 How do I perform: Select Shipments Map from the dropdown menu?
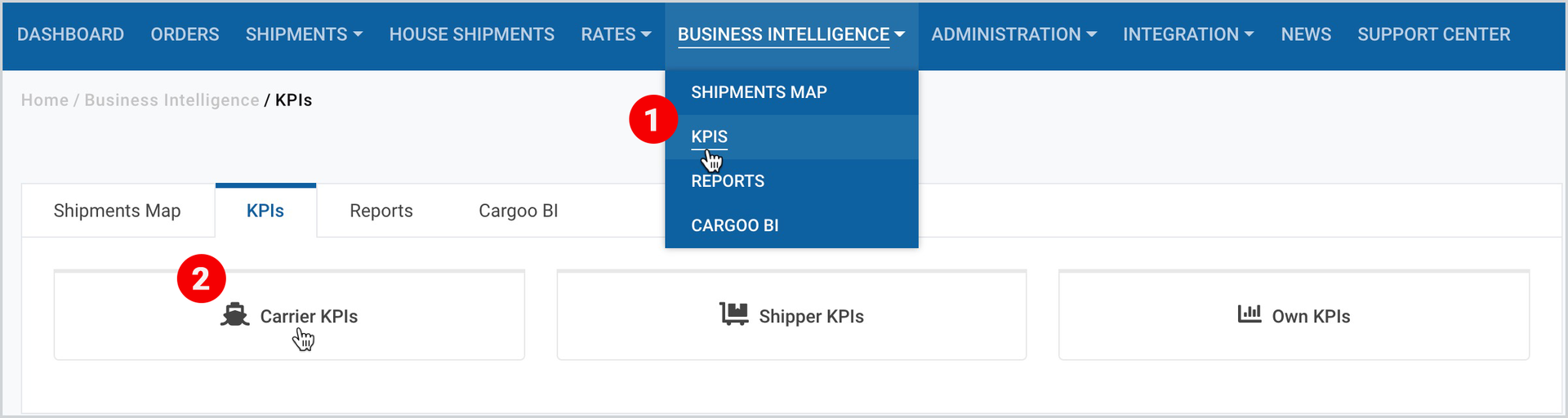(x=759, y=92)
